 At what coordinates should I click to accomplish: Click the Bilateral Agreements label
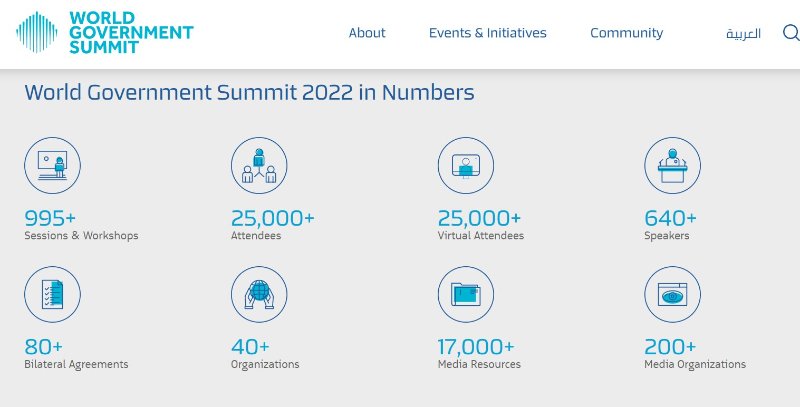pyautogui.click(x=77, y=365)
